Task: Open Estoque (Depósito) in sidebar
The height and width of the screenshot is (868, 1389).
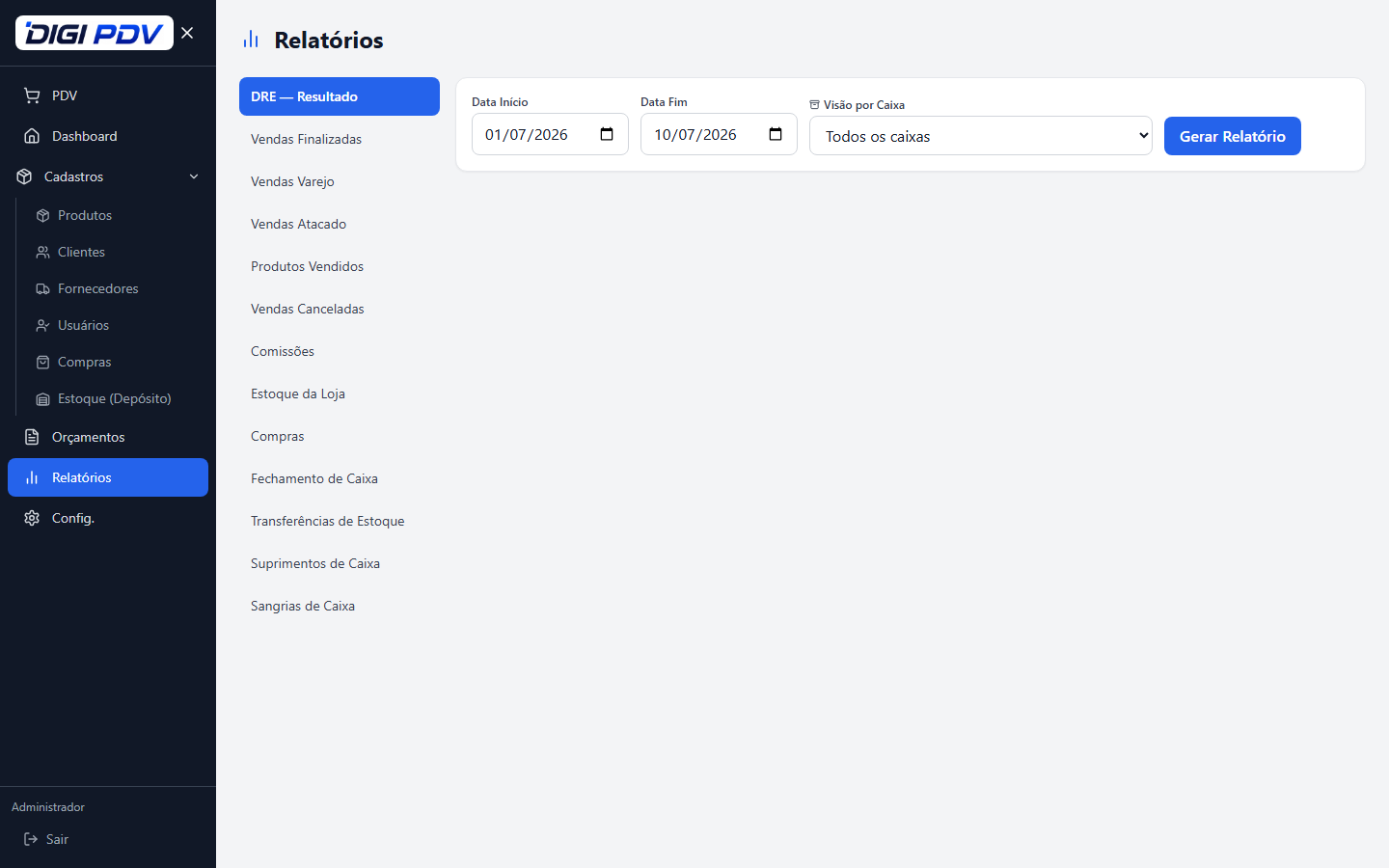Action: (x=112, y=398)
